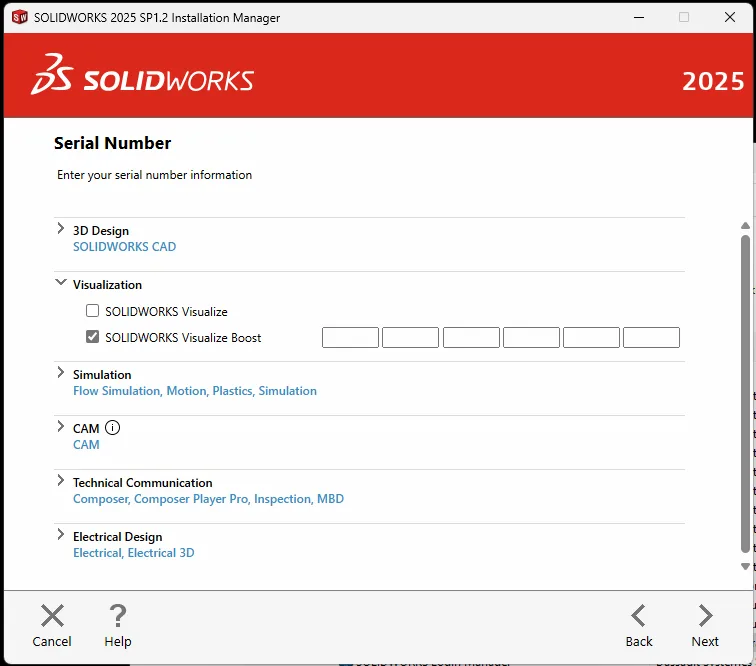Screen dimensions: 756x666
Task: Open Help via question mark icon
Action: (x=118, y=616)
